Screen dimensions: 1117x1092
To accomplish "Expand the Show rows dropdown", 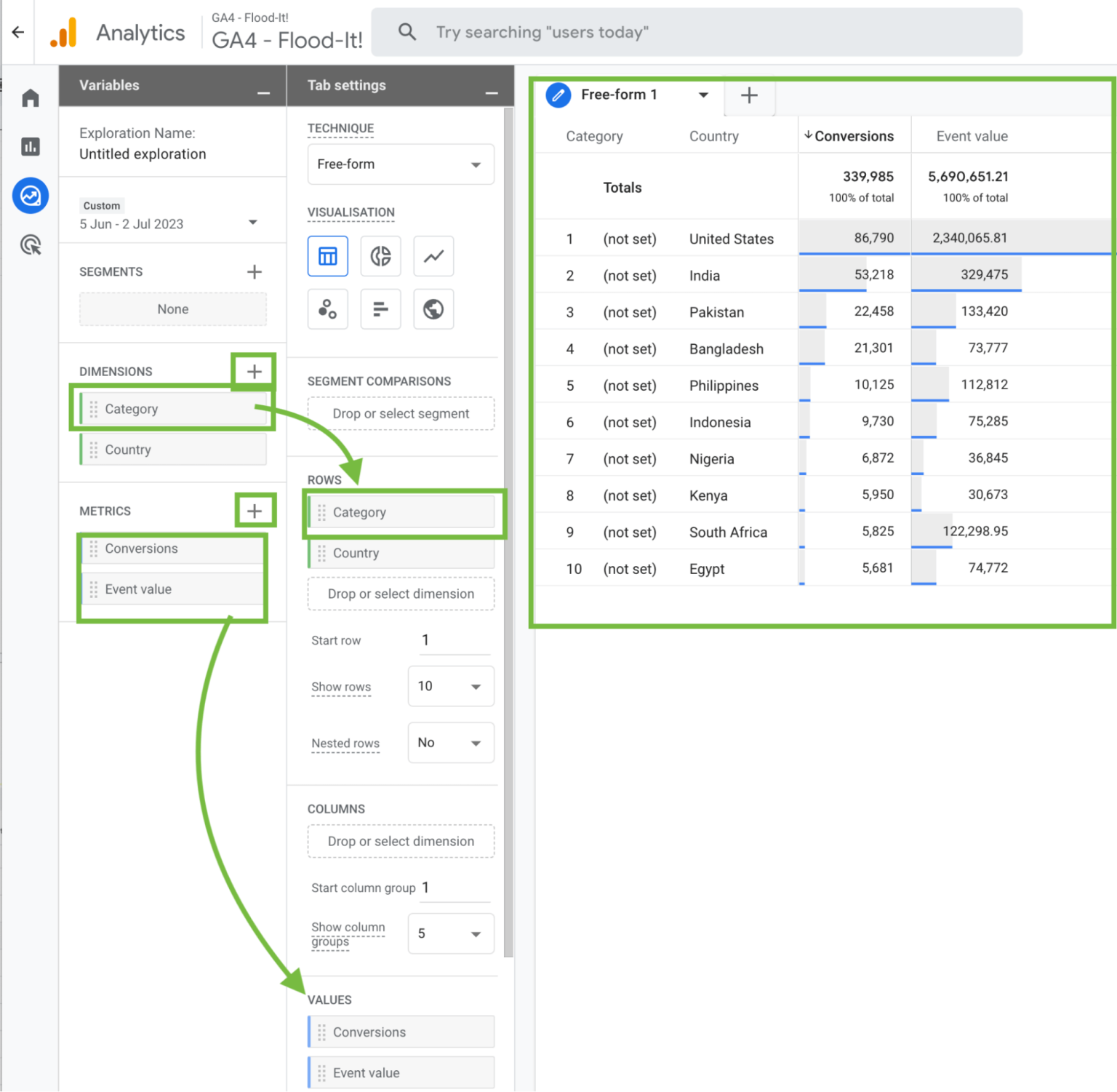I will (450, 686).
